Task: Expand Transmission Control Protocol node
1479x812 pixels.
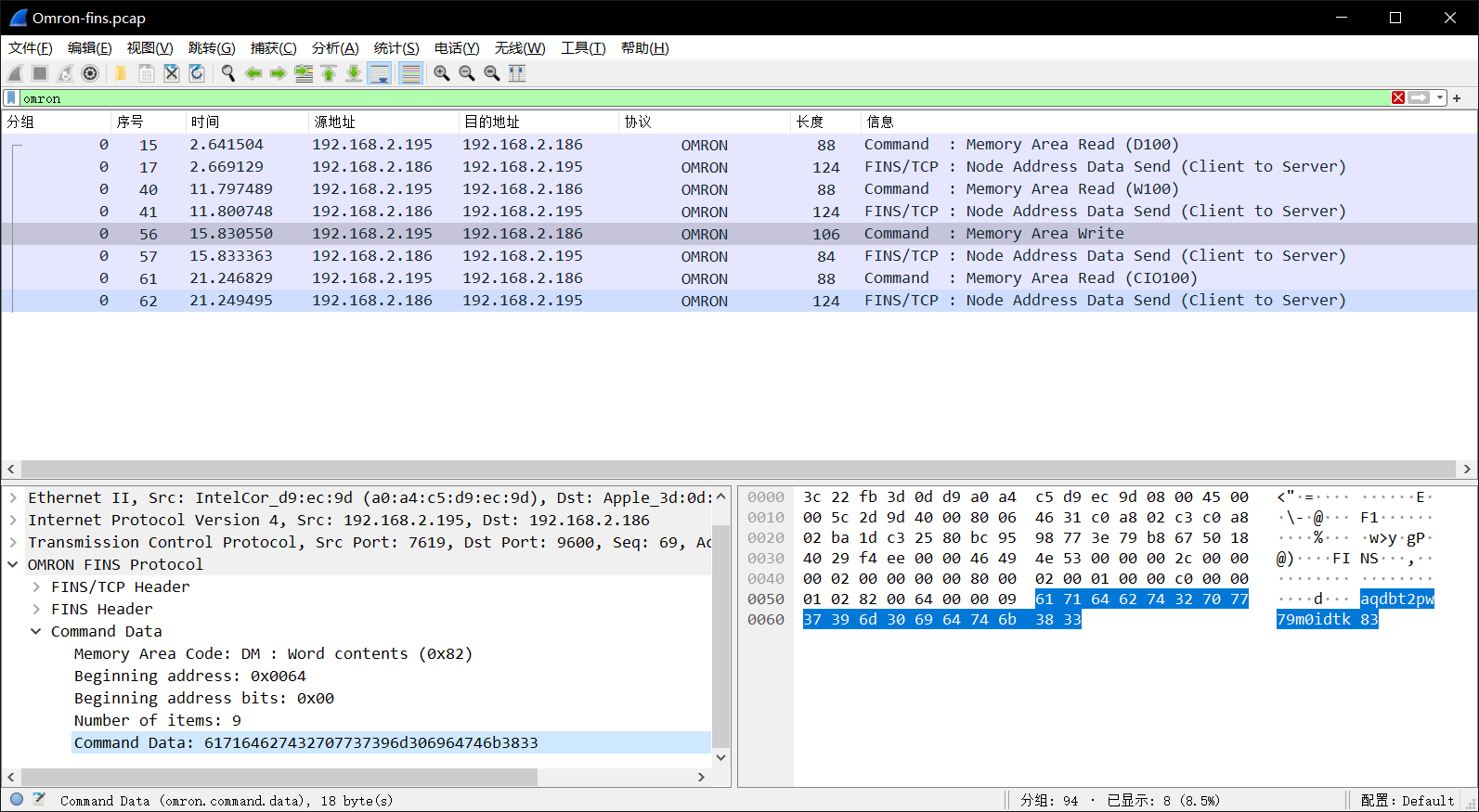Action: (x=13, y=542)
